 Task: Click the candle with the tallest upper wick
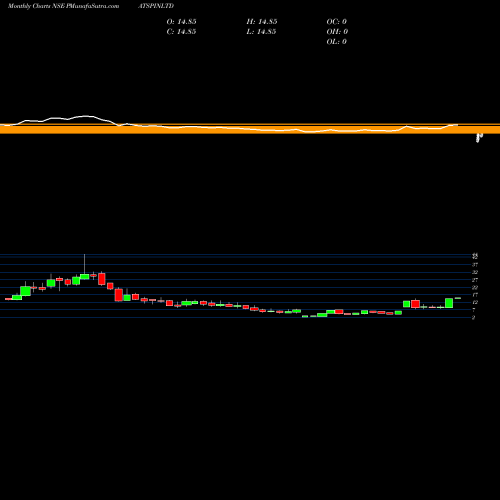tap(85, 276)
